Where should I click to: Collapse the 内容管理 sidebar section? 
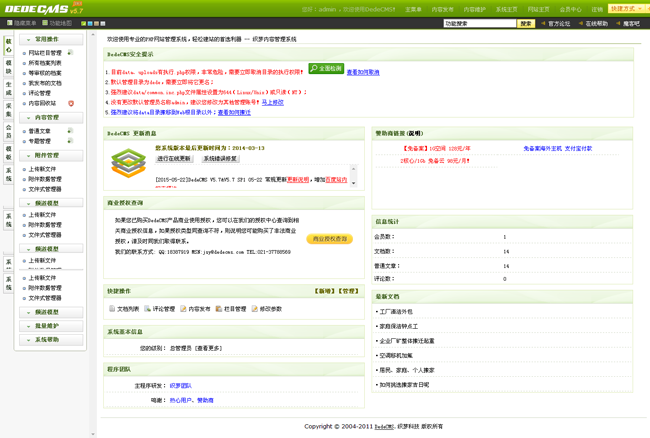[50, 118]
